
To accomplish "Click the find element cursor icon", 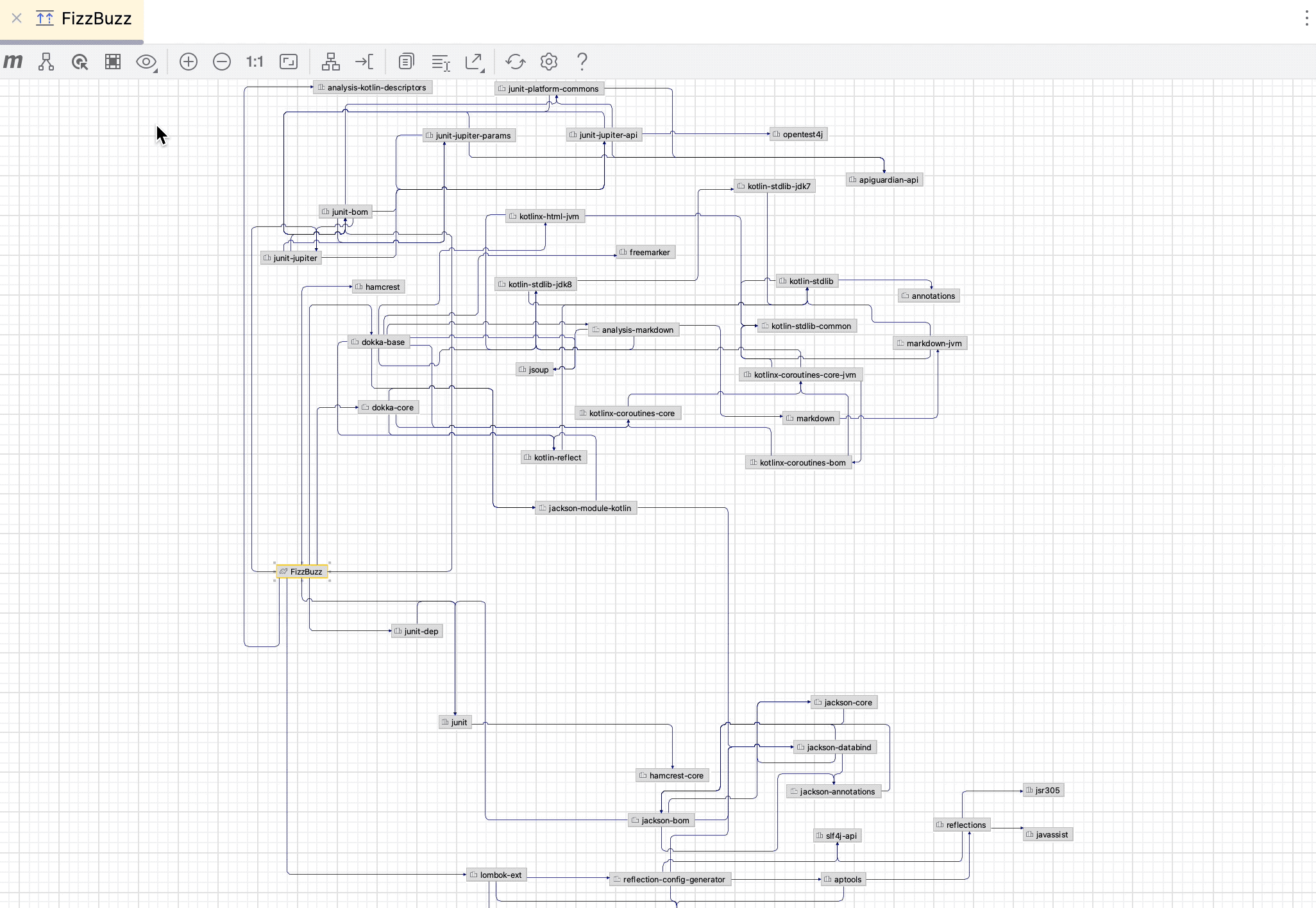I will (80, 62).
